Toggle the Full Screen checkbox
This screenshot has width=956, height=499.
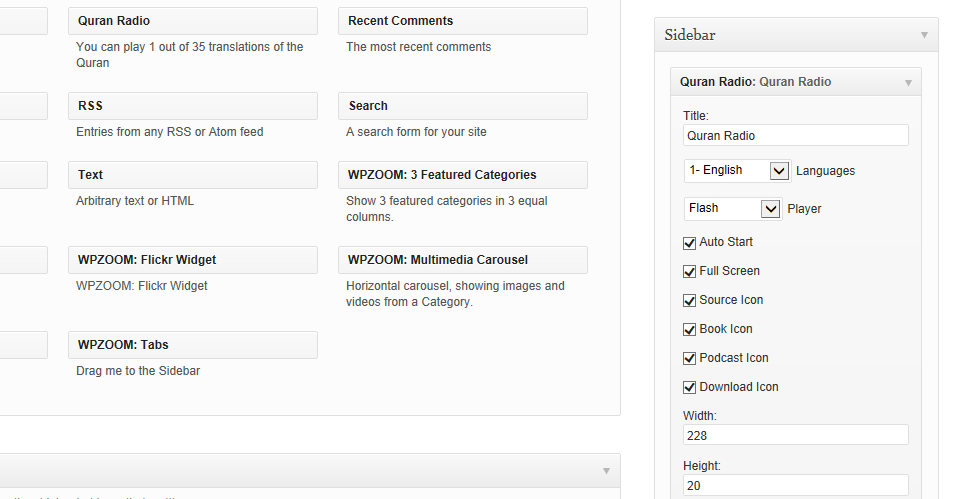pyautogui.click(x=690, y=271)
